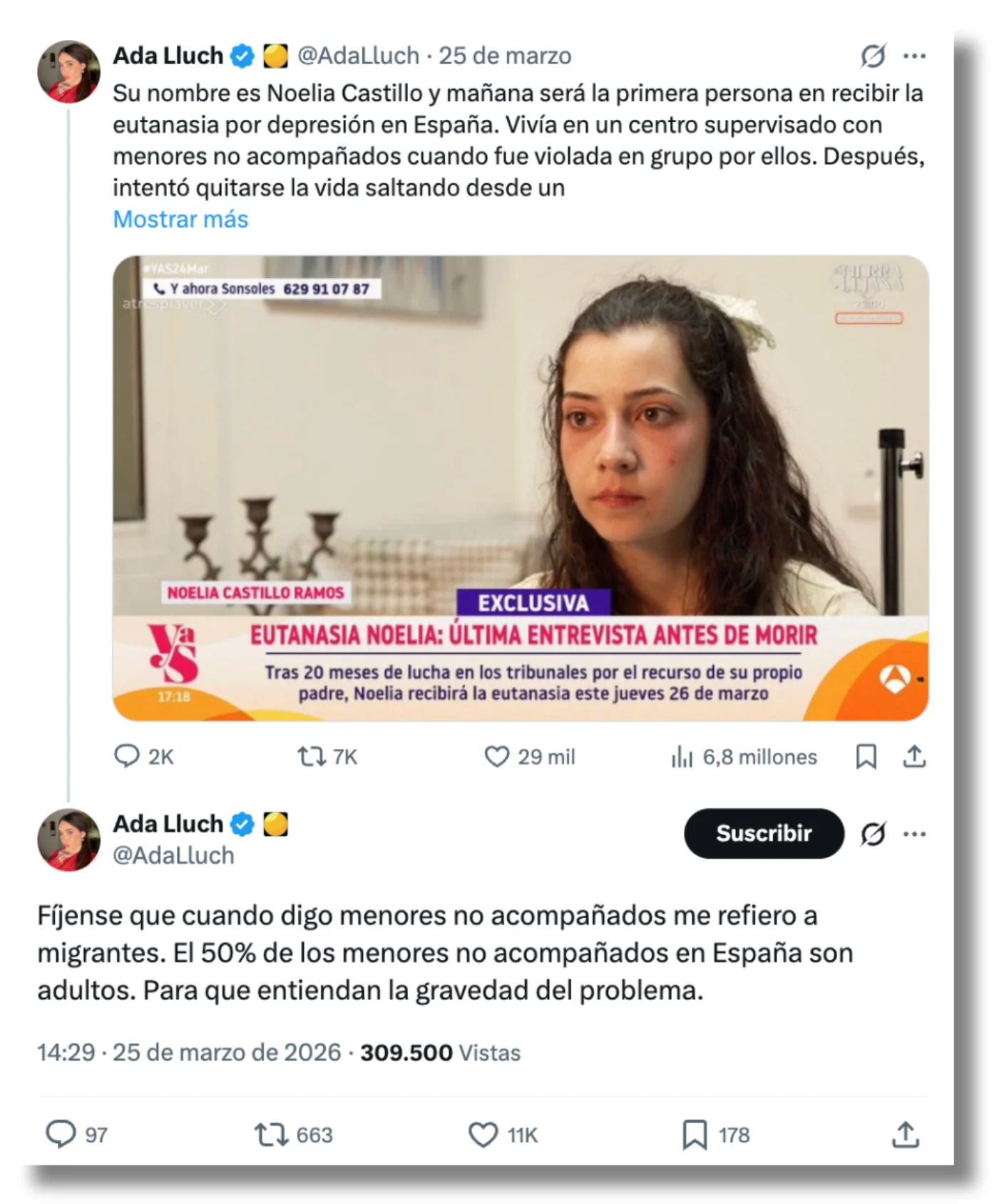Click Grok icon beside Suscribir button
Viewport: 994px width, 1204px height.
point(873,833)
